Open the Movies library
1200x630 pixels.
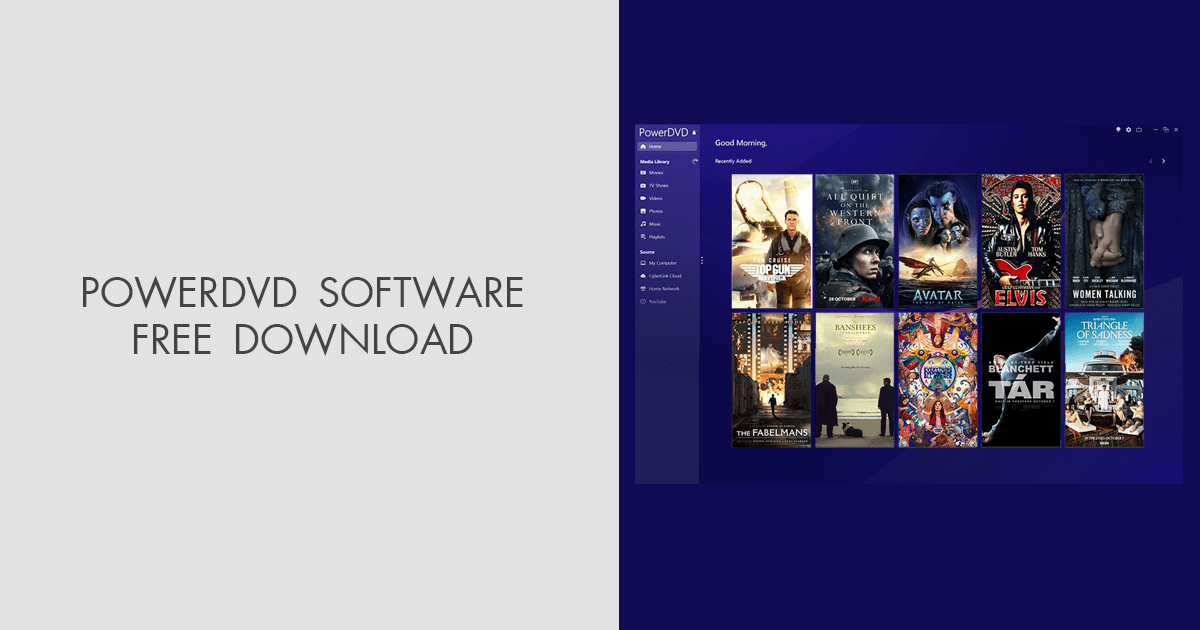tap(656, 173)
